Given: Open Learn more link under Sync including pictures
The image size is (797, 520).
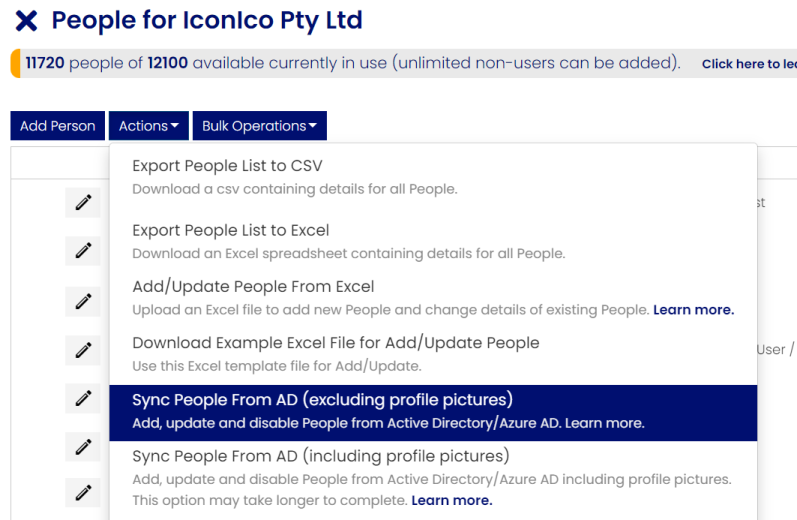Looking at the screenshot, I should coord(451,500).
